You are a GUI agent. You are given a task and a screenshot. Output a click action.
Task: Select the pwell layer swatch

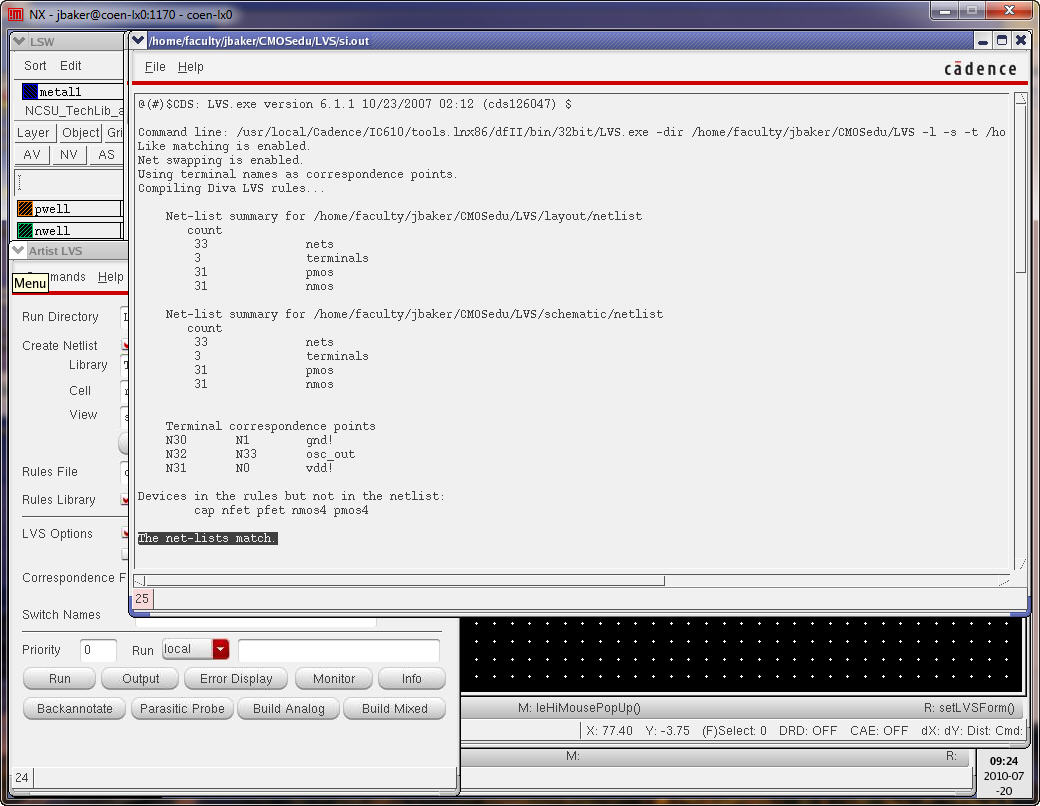[x=26, y=209]
